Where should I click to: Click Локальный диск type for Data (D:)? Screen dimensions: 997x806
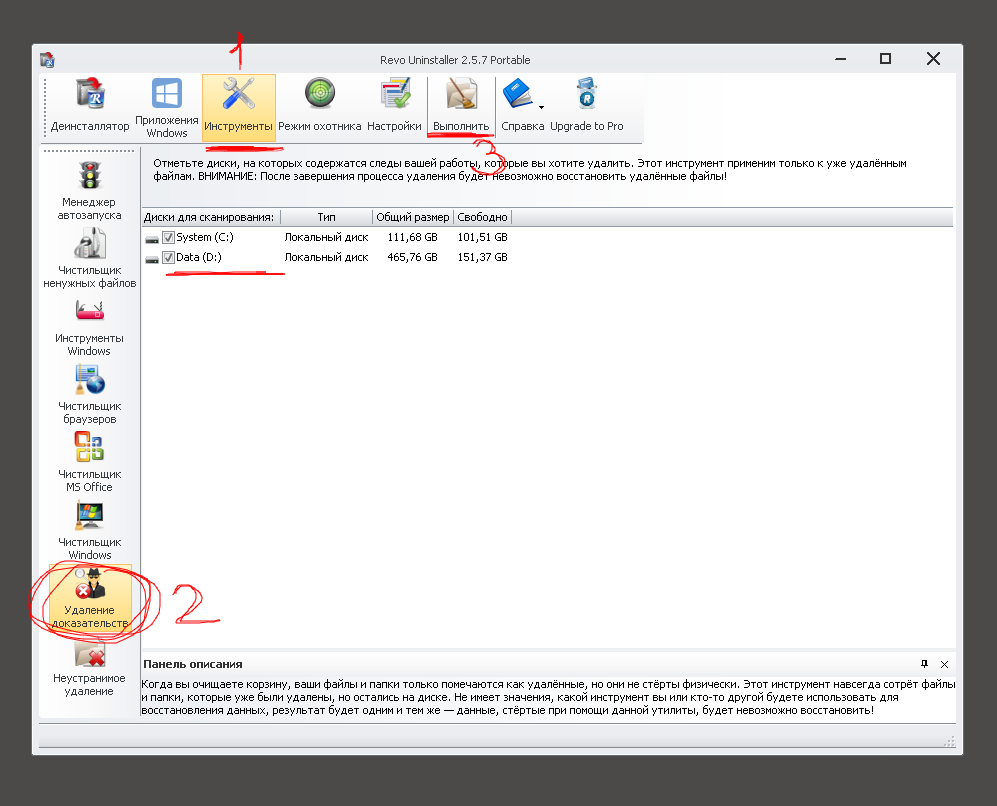click(326, 257)
